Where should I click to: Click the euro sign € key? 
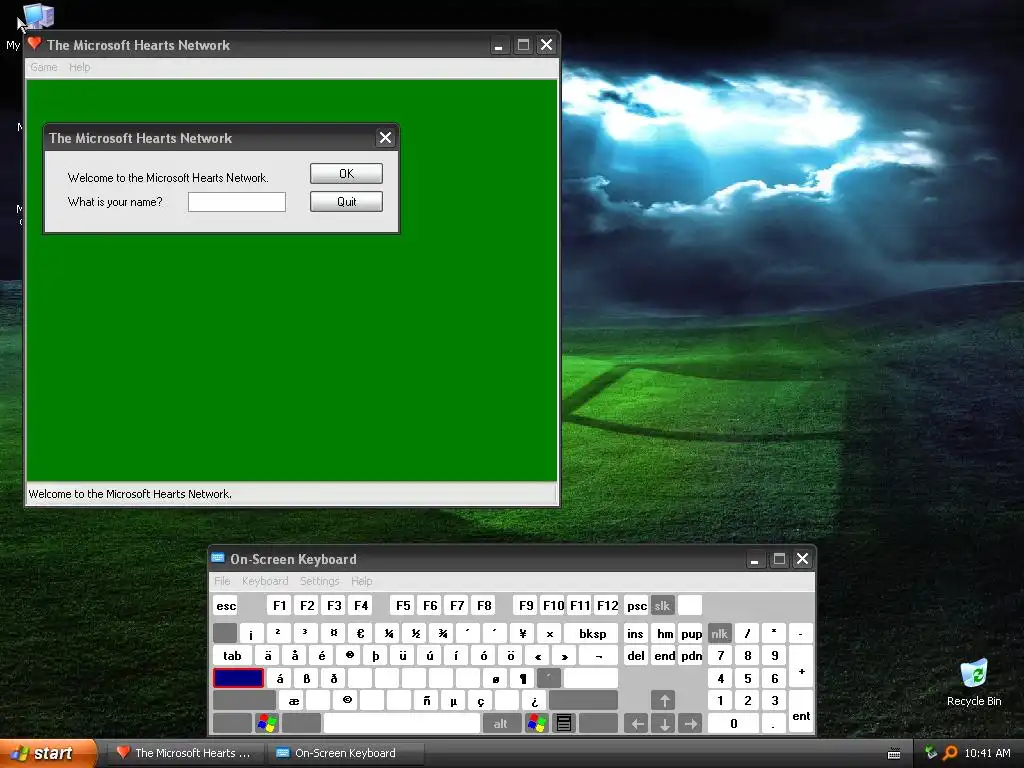(360, 633)
